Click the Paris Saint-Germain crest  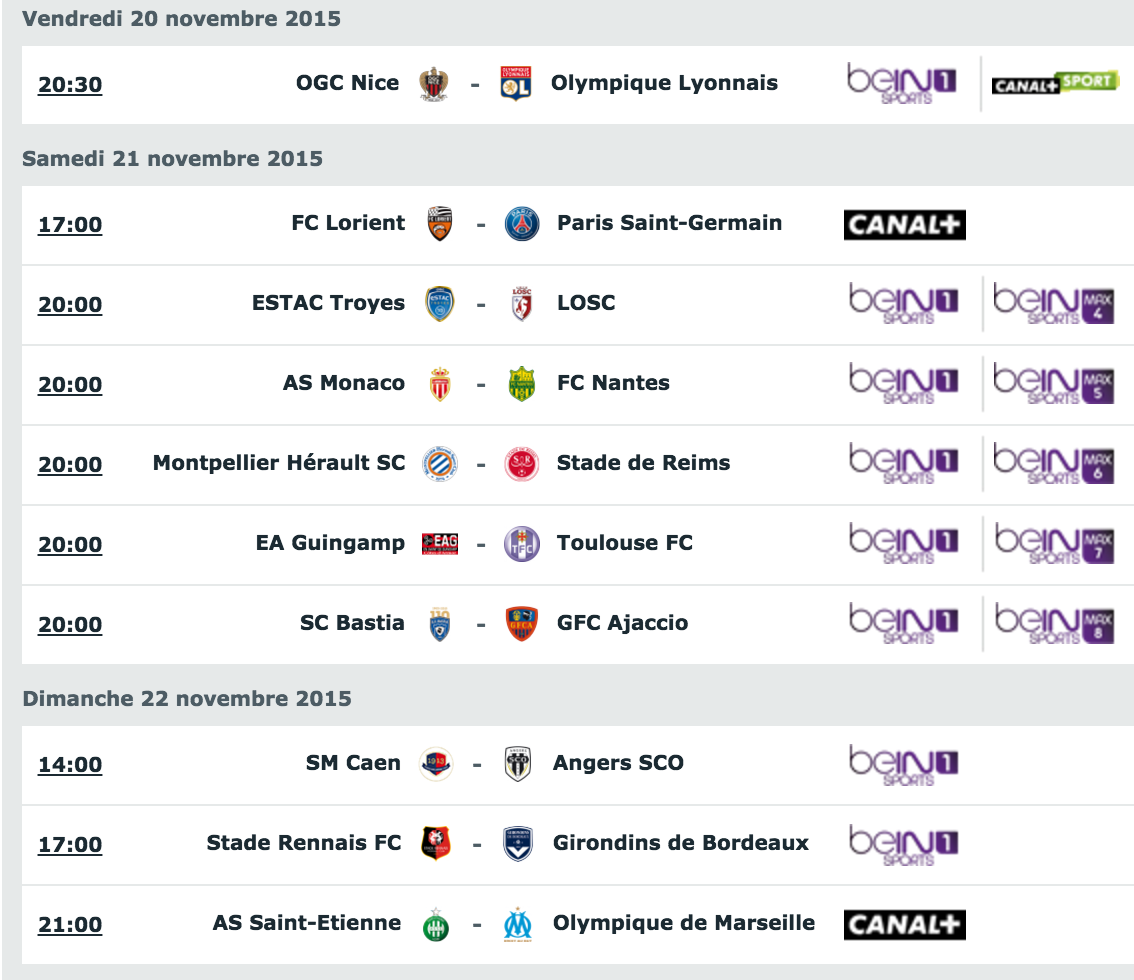coord(521,224)
